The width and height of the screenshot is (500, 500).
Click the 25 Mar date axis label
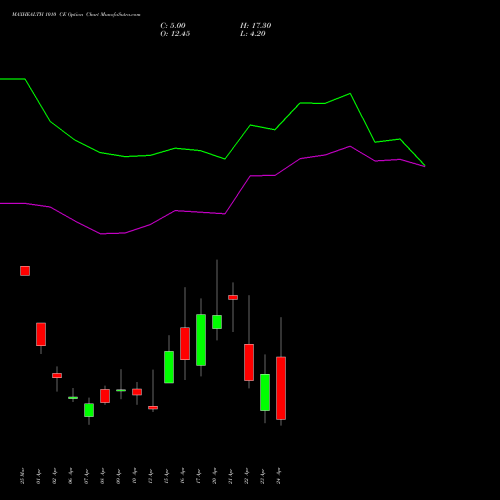(22, 476)
